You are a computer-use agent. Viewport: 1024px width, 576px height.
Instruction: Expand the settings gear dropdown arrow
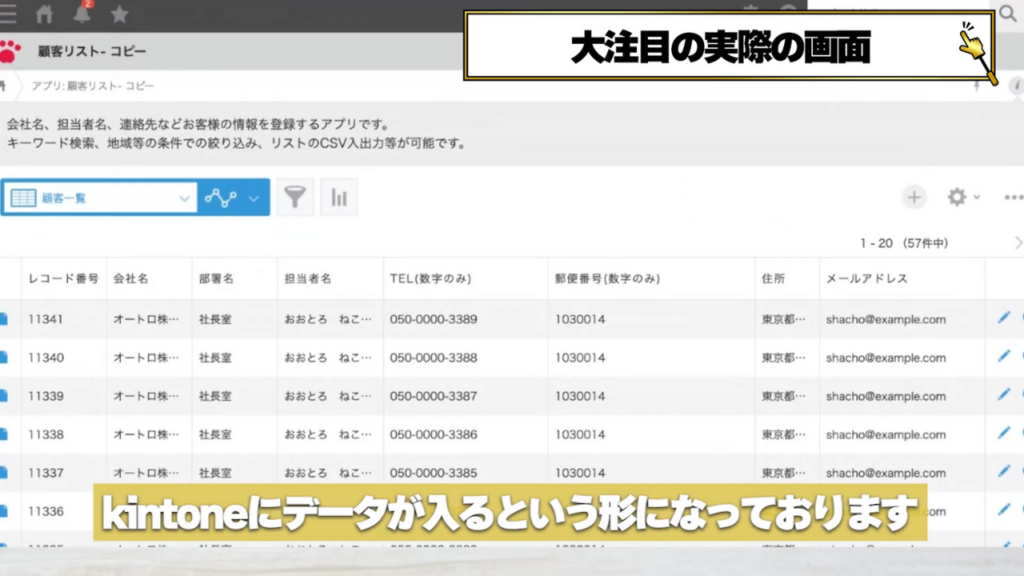coord(976,197)
